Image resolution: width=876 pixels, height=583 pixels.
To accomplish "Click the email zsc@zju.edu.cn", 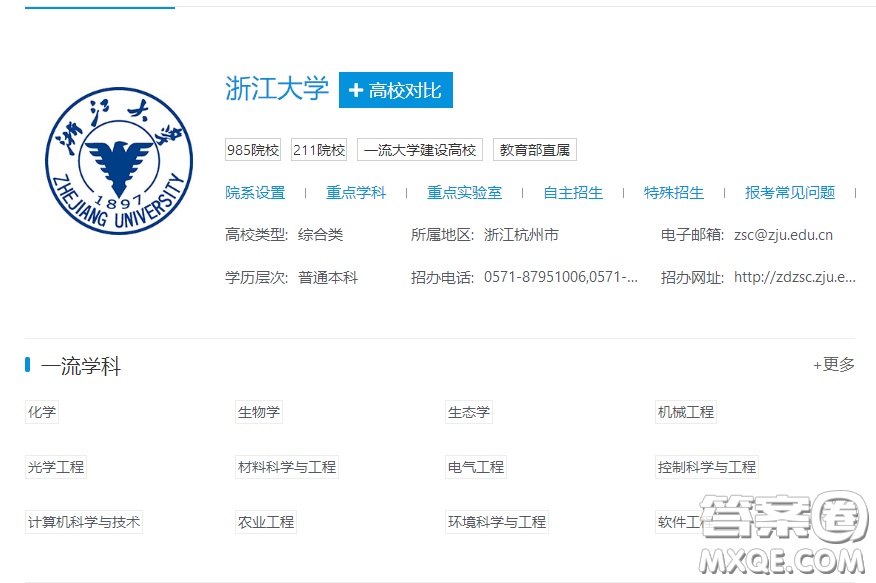I will tap(783, 235).
